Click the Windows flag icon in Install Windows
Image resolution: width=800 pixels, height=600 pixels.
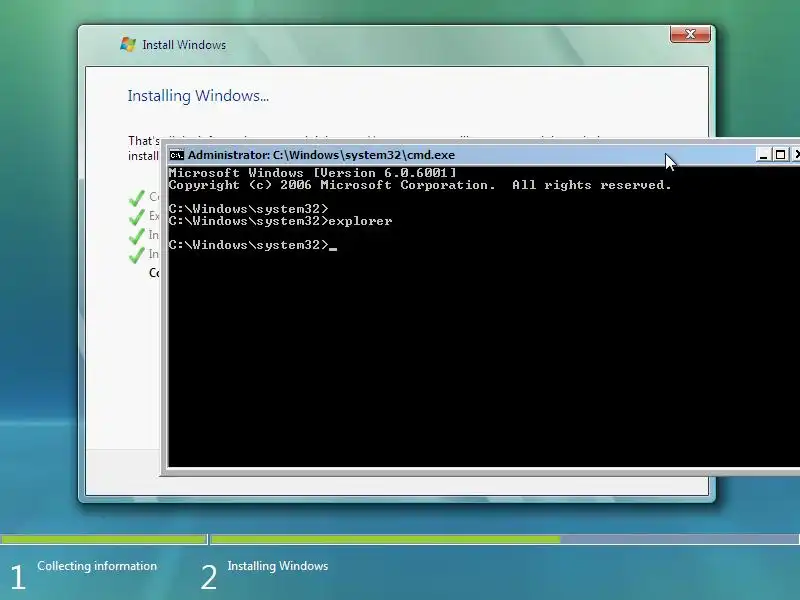128,44
